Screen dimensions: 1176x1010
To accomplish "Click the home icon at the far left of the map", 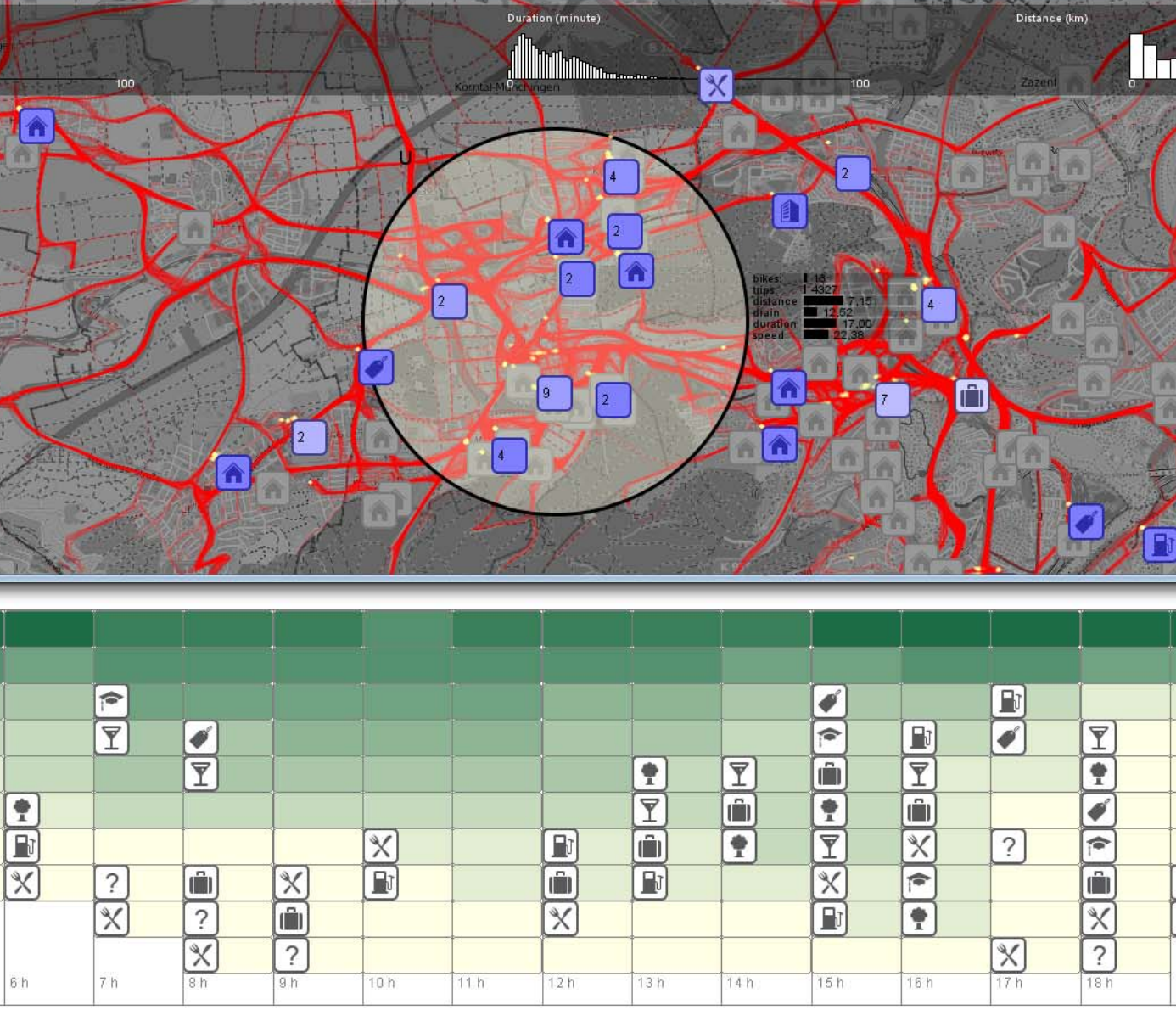I will click(37, 127).
